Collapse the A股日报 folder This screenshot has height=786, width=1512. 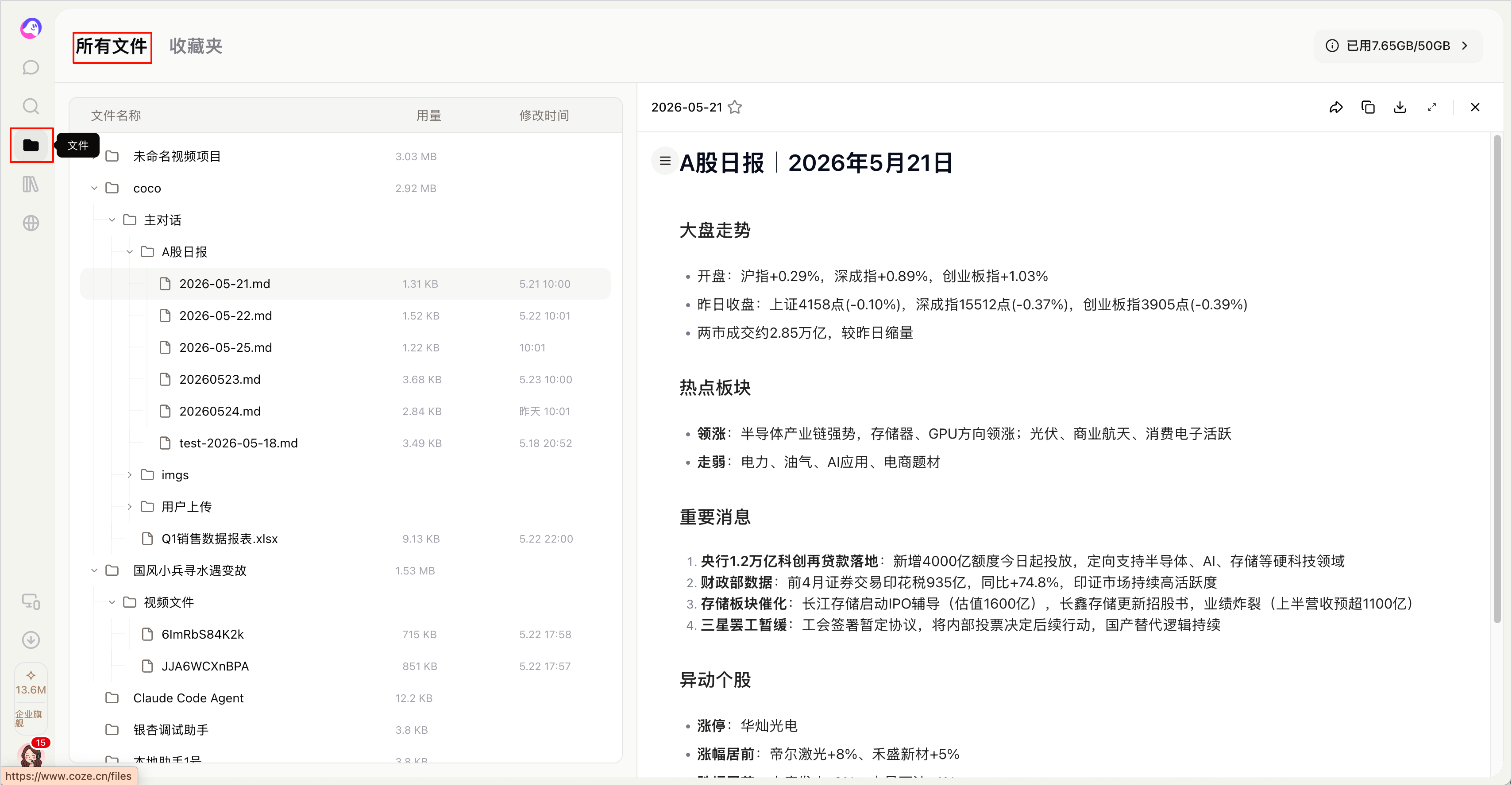pyautogui.click(x=130, y=252)
